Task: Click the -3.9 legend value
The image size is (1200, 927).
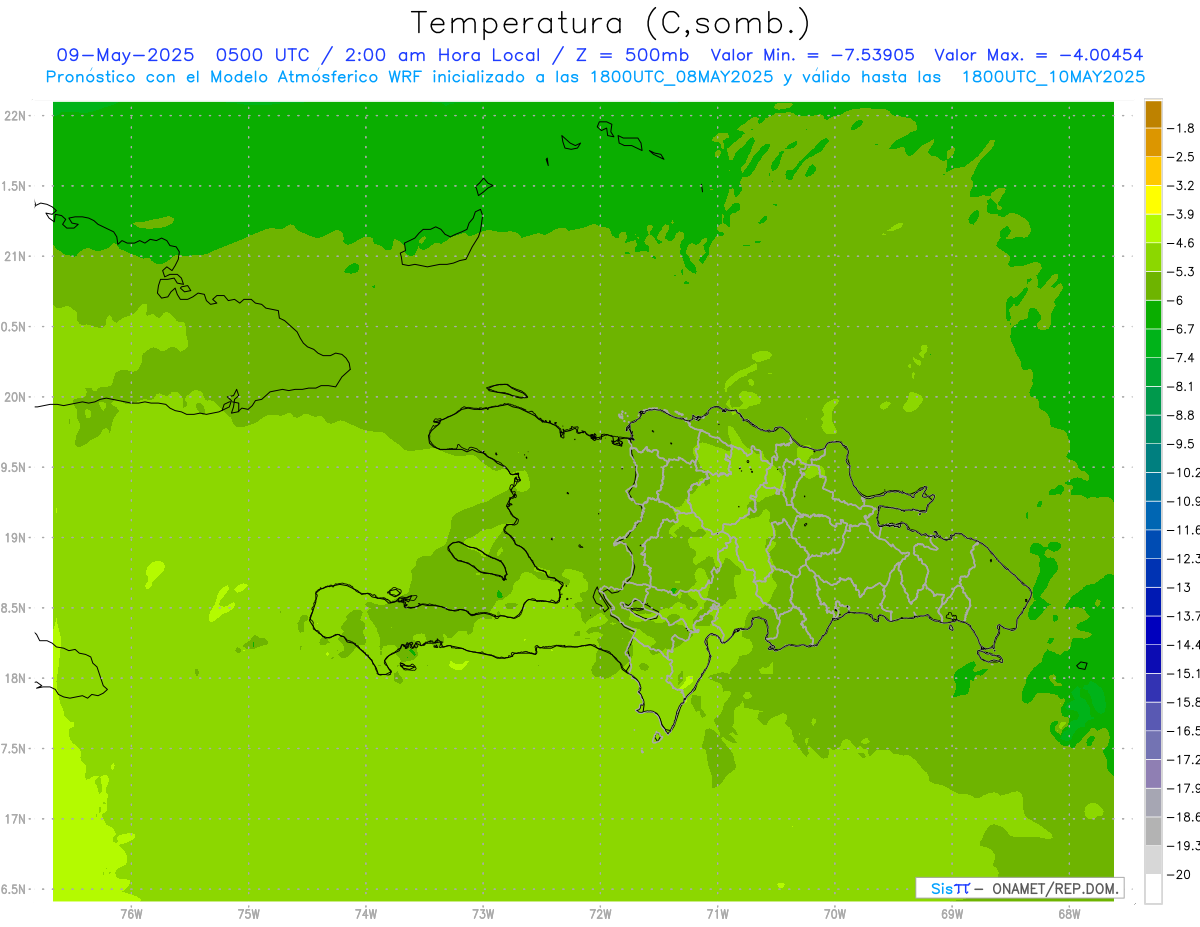Action: pos(1181,214)
